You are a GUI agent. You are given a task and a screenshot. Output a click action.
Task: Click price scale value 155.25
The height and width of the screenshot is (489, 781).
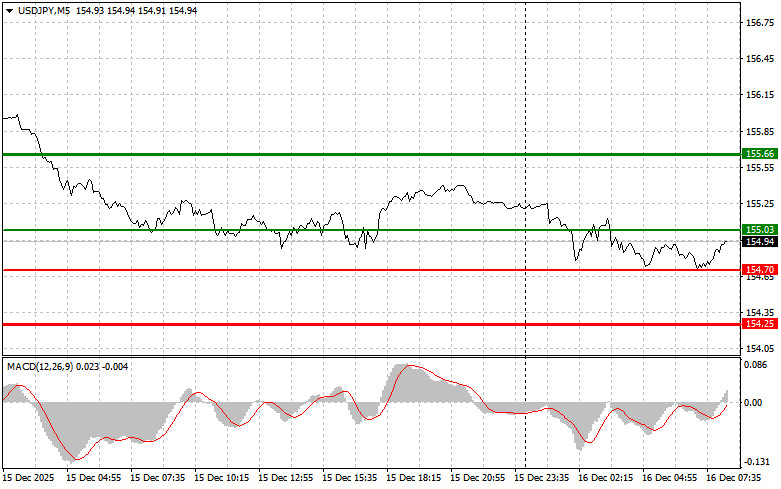point(760,204)
